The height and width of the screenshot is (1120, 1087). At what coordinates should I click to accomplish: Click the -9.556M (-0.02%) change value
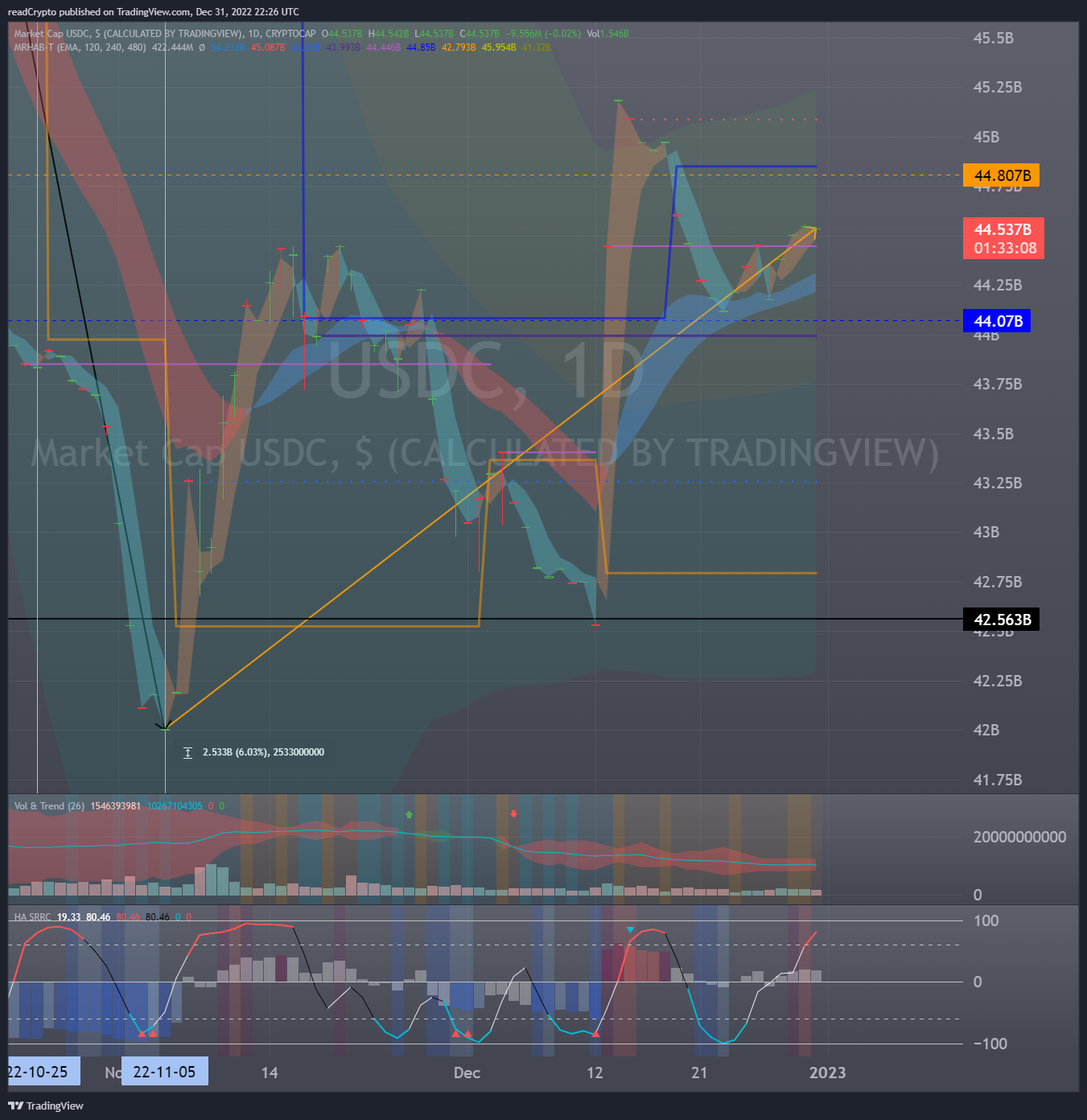coord(543,34)
